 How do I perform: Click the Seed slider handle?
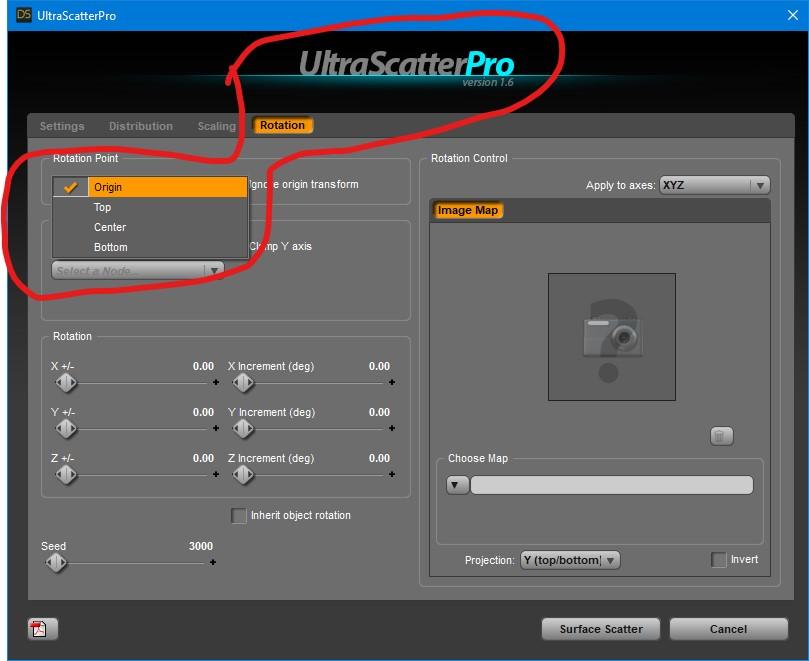[56, 563]
